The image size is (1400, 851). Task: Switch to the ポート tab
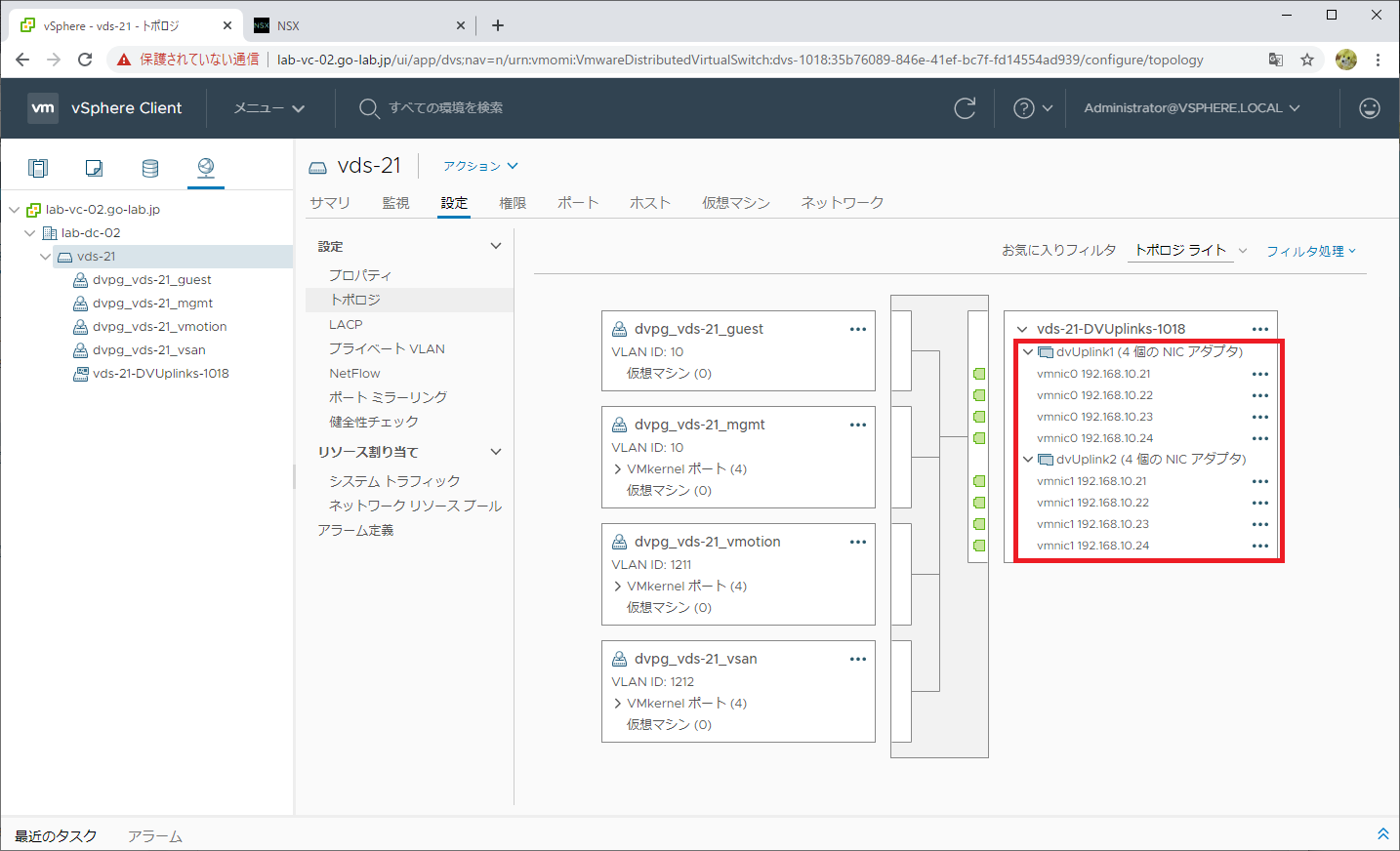578,203
